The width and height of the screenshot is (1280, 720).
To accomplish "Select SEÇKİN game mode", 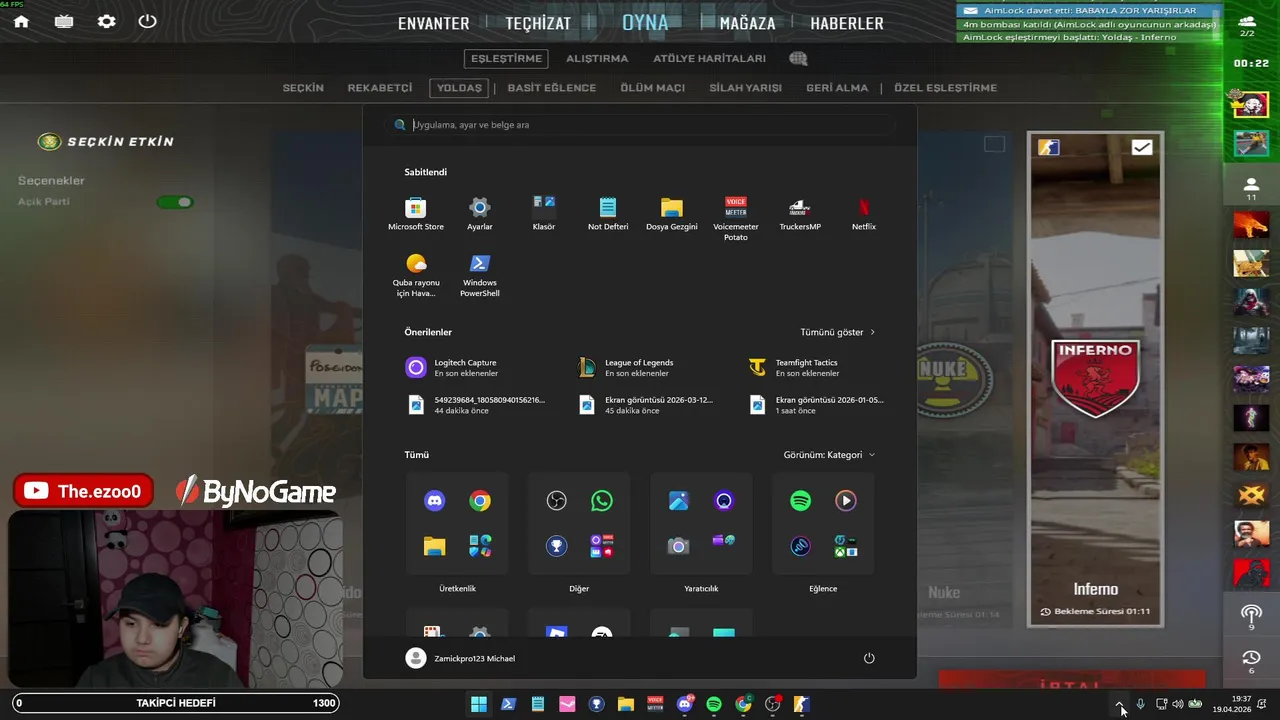I will click(303, 88).
